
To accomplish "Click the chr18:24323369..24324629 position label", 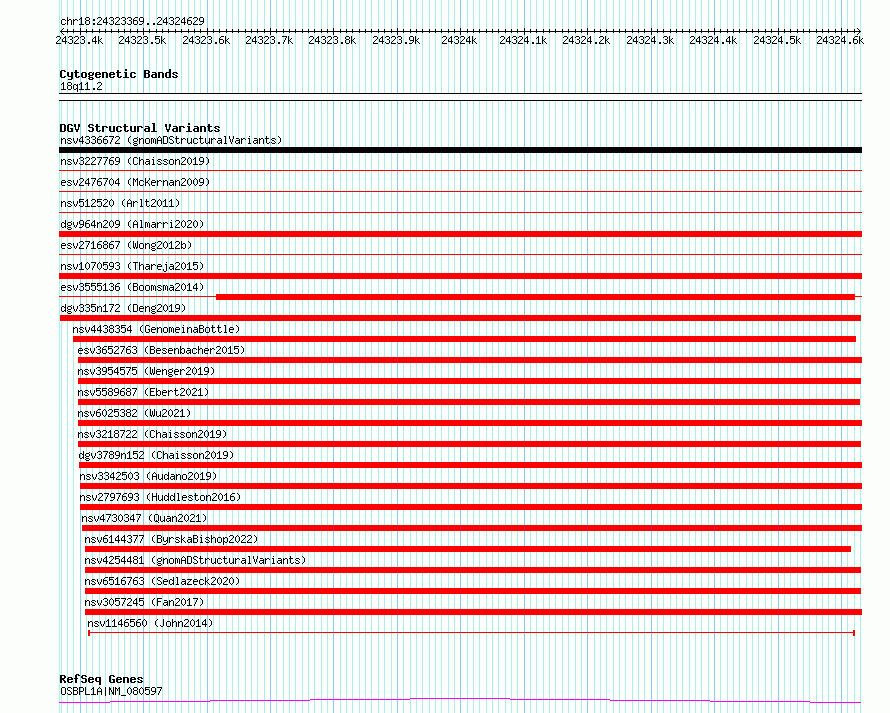I will coord(132,21).
